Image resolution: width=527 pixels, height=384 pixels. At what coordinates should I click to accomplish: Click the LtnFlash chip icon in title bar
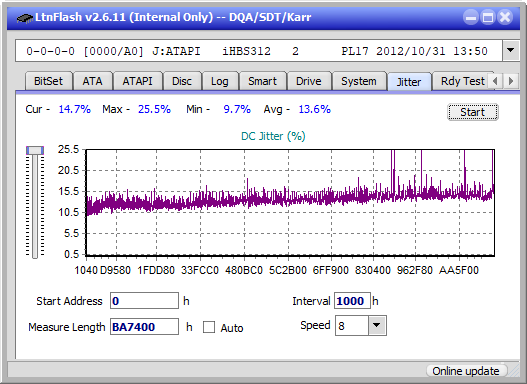24,17
